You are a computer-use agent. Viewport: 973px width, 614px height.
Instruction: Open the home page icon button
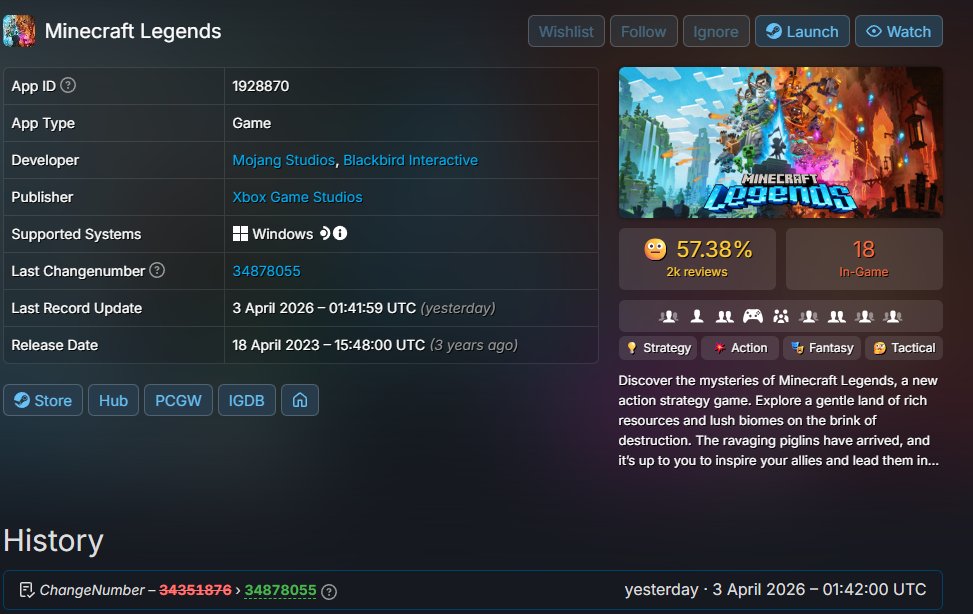point(300,400)
